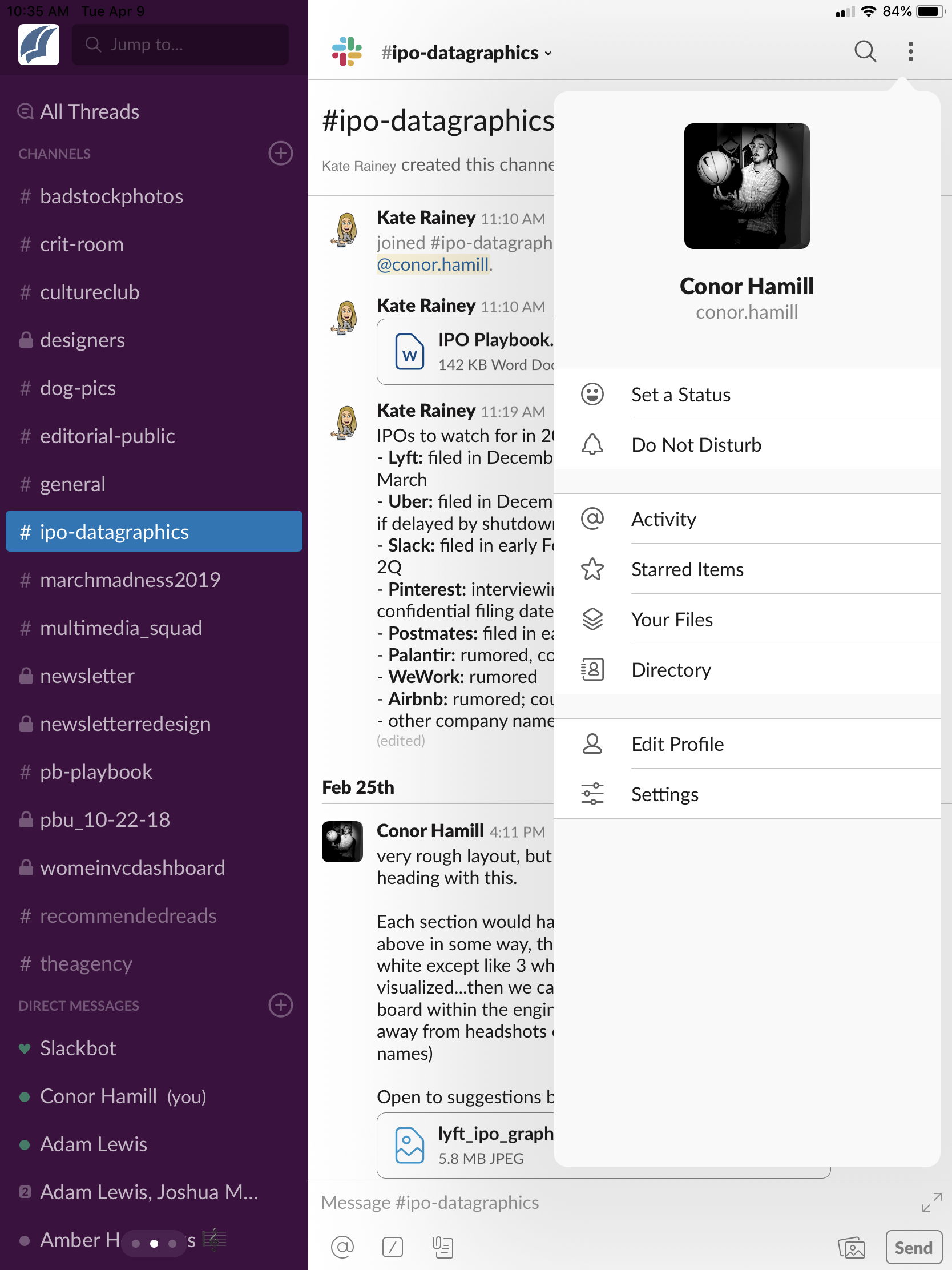Screen dimensions: 952x1270
Task: Tap the Set a Status smiley icon
Action: pos(592,395)
